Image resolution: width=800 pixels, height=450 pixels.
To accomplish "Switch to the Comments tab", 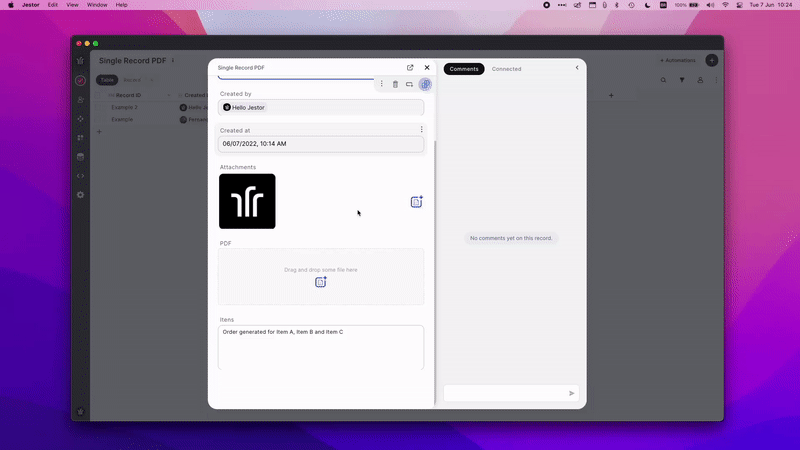I will 464,69.
